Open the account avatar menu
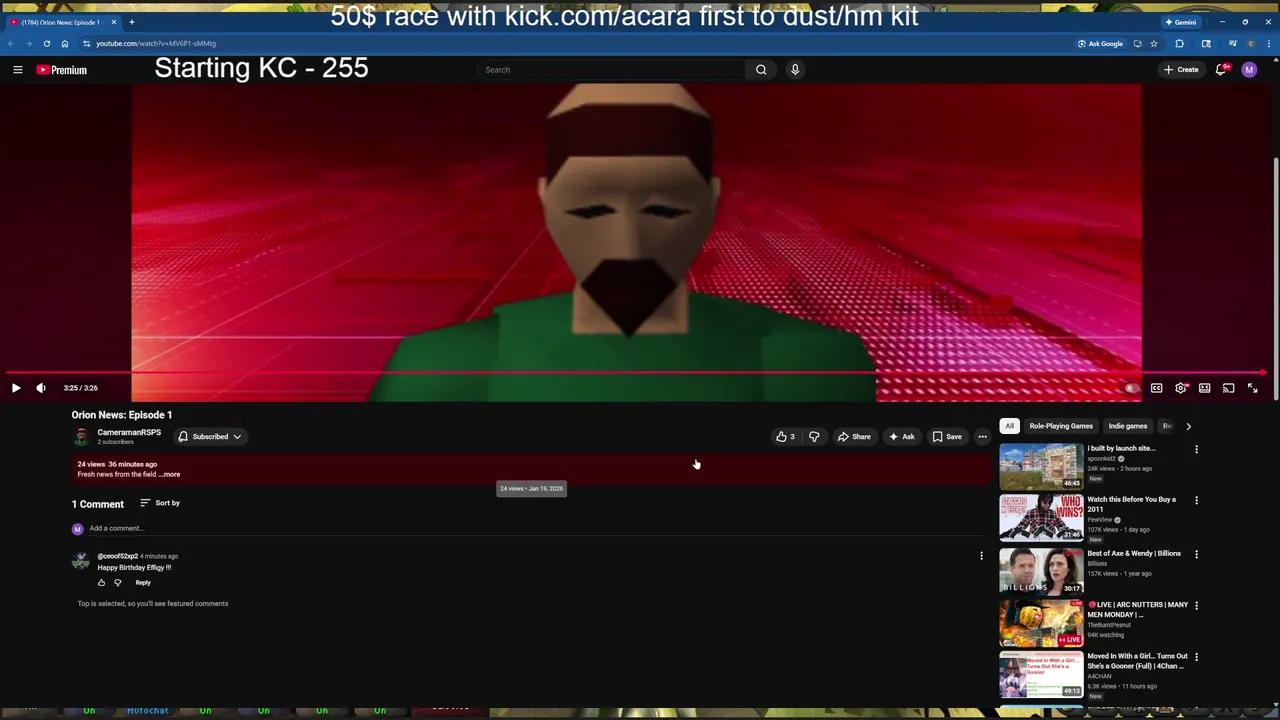Image resolution: width=1280 pixels, height=720 pixels. [x=1249, y=70]
